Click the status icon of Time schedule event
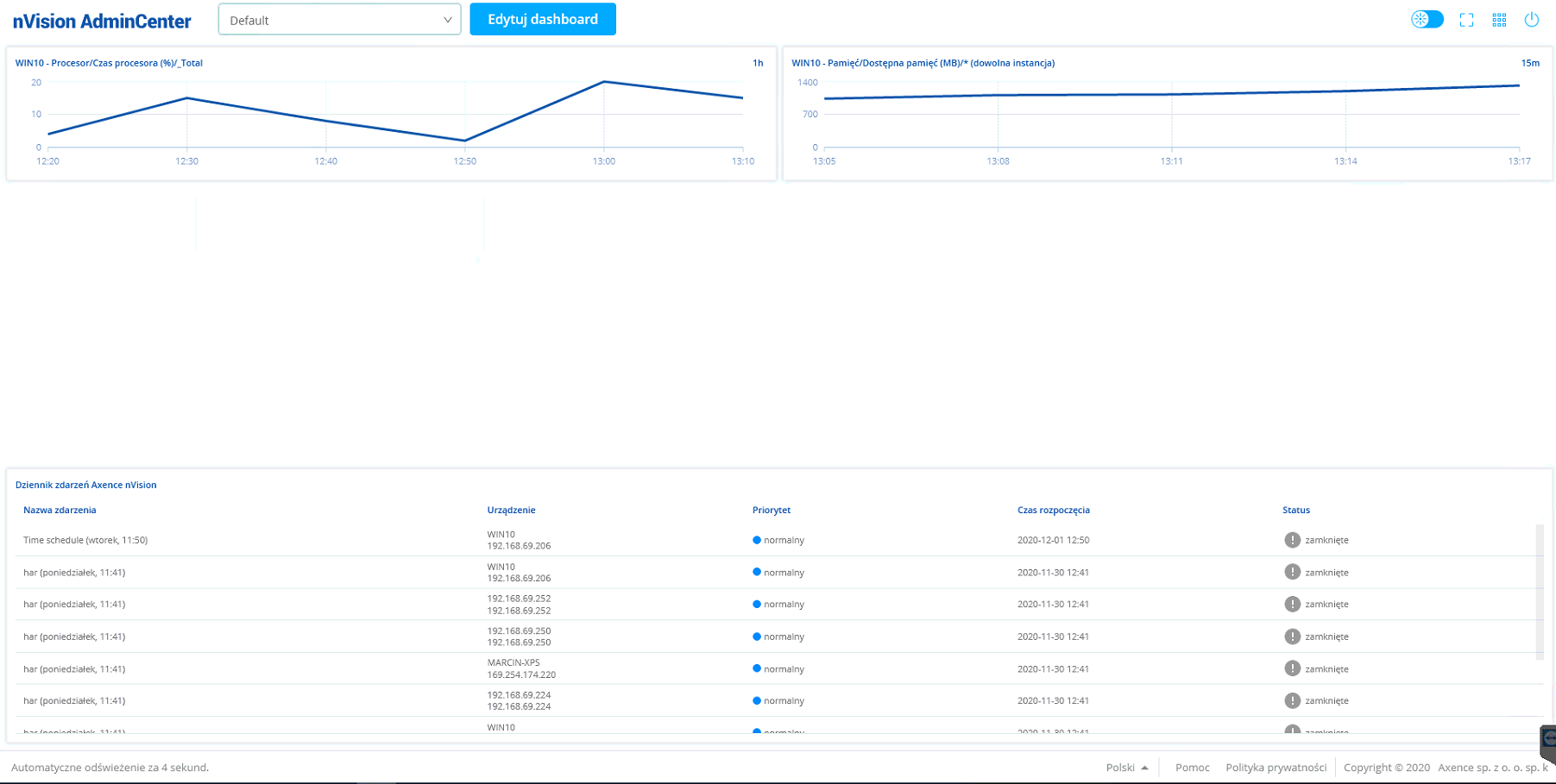1556x784 pixels. (1292, 540)
